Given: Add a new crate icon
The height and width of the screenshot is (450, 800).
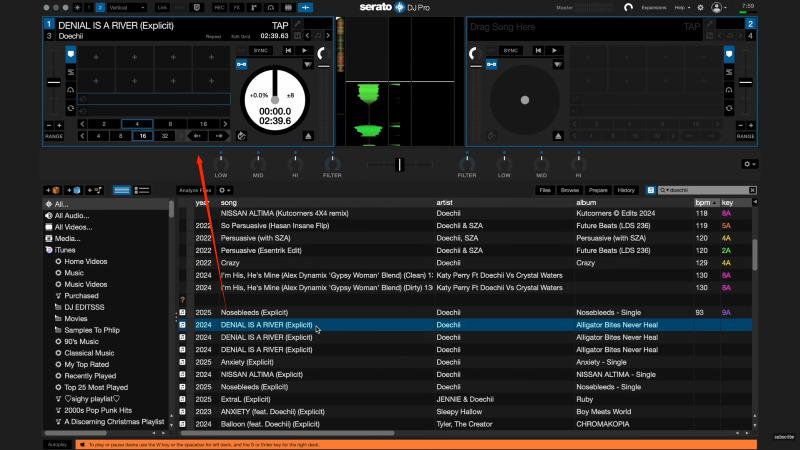Looking at the screenshot, I should (53, 190).
